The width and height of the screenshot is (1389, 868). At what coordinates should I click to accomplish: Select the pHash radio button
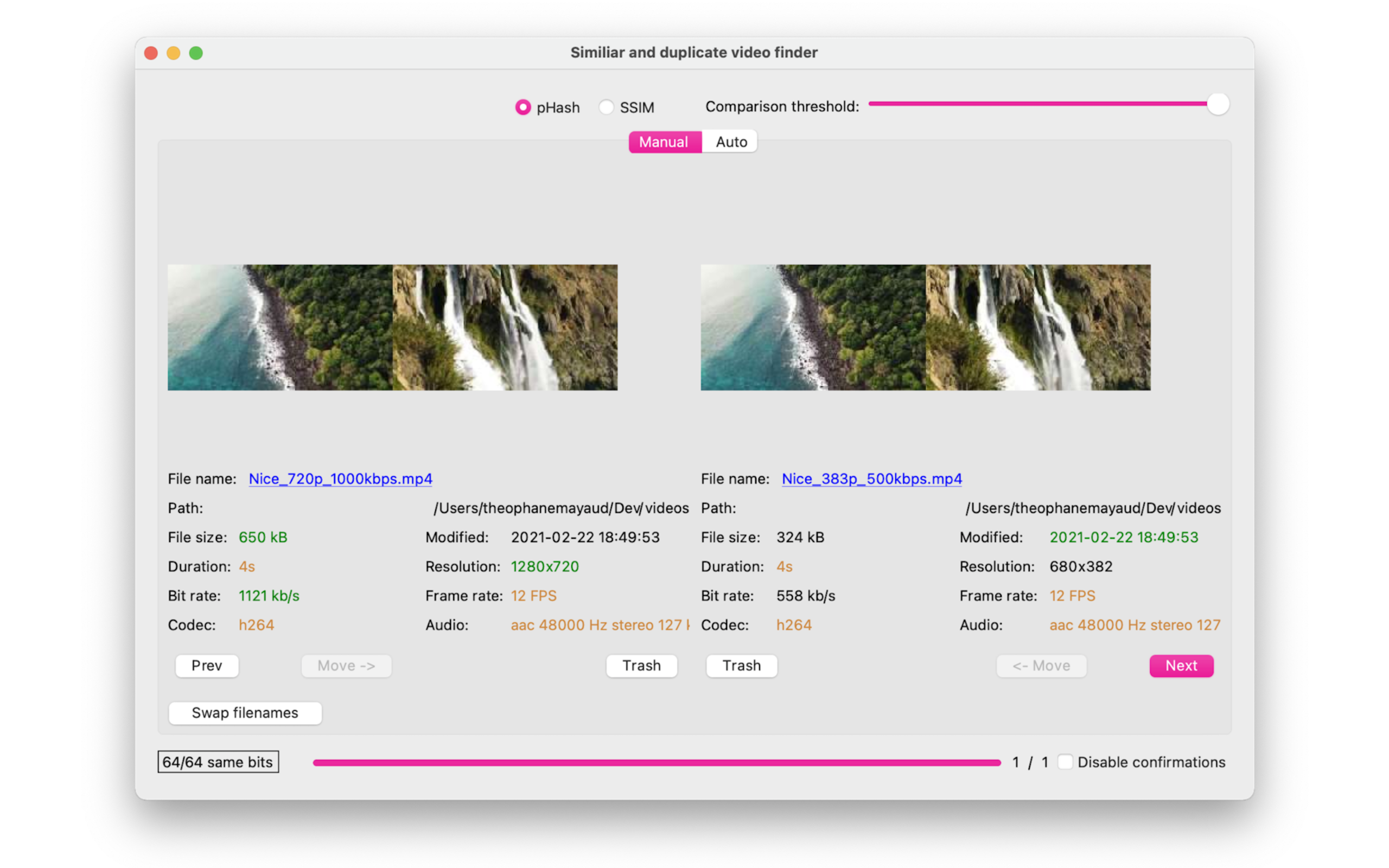click(x=521, y=106)
